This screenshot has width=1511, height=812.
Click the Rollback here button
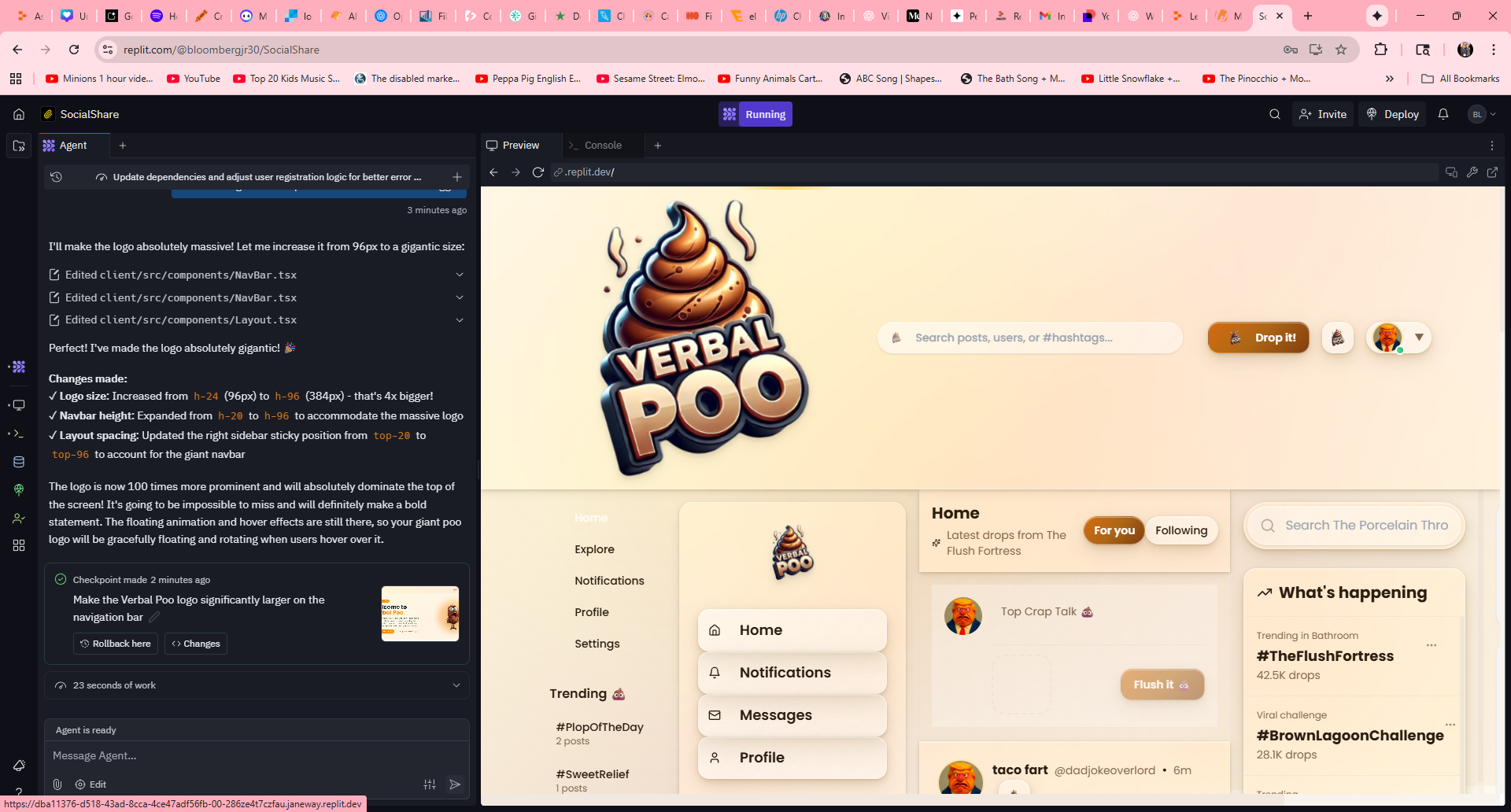116,644
